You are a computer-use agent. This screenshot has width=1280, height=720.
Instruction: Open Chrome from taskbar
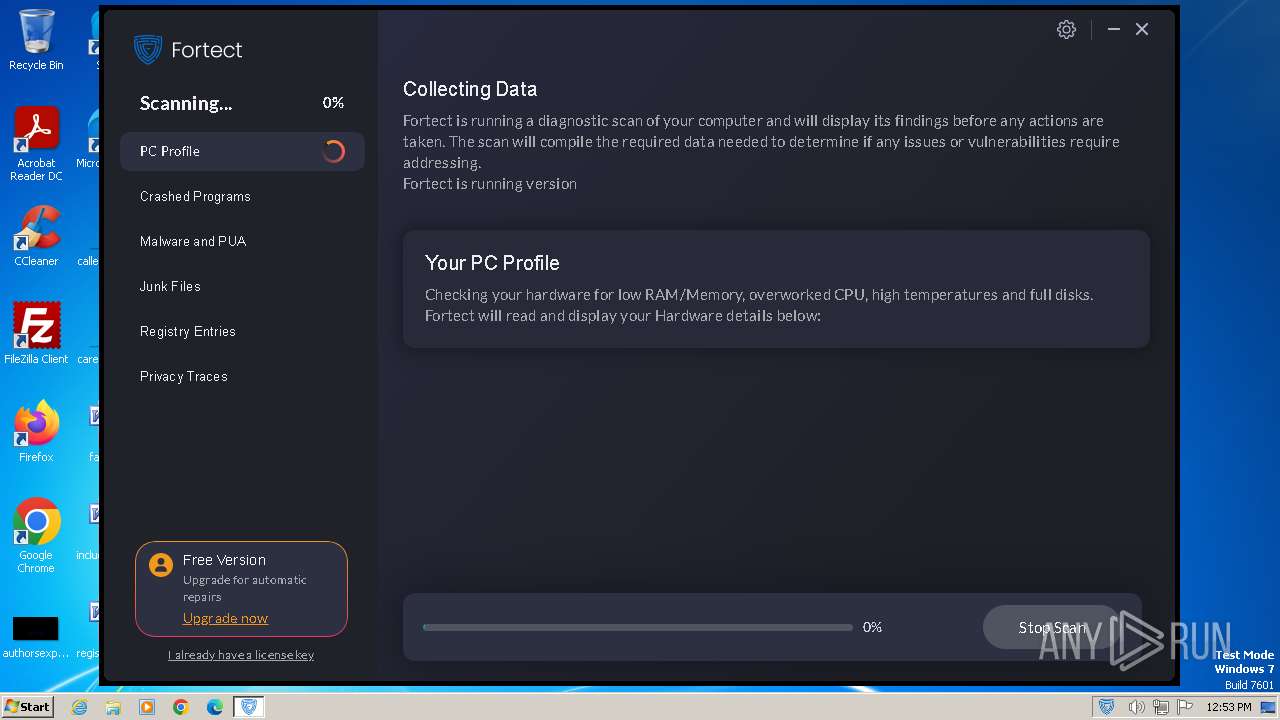181,707
